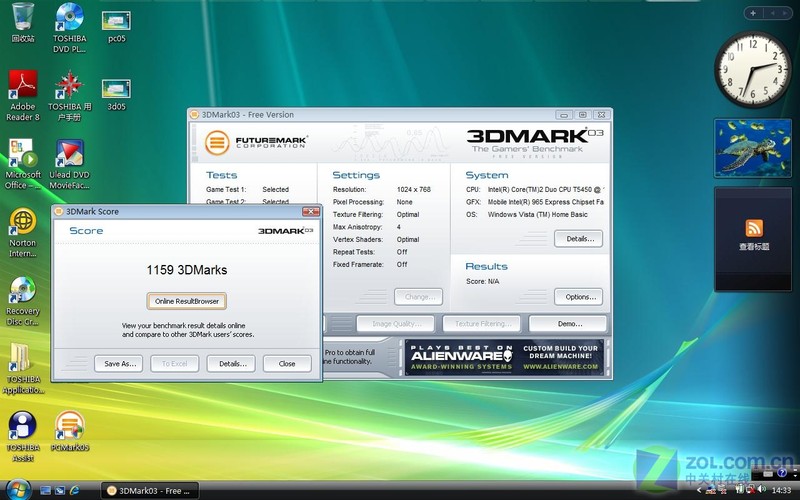800x500 pixels.
Task: Click the Demo button
Action: (x=568, y=324)
